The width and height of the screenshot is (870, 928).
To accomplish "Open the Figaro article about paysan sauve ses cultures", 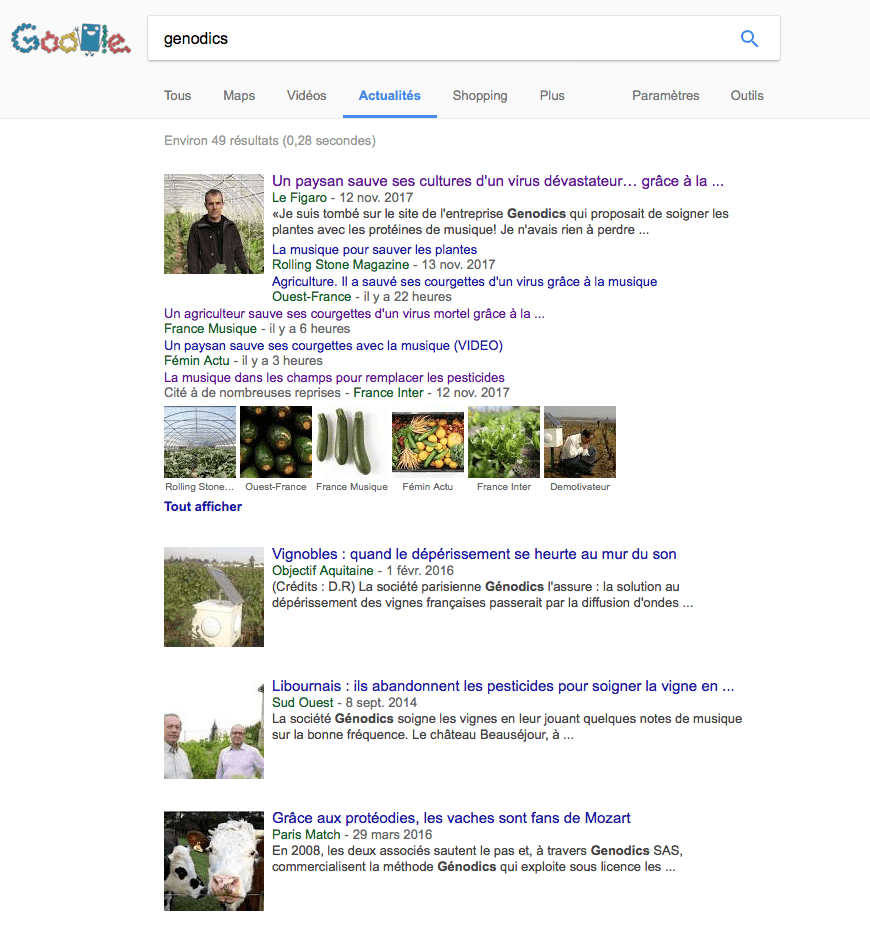I will click(x=498, y=181).
